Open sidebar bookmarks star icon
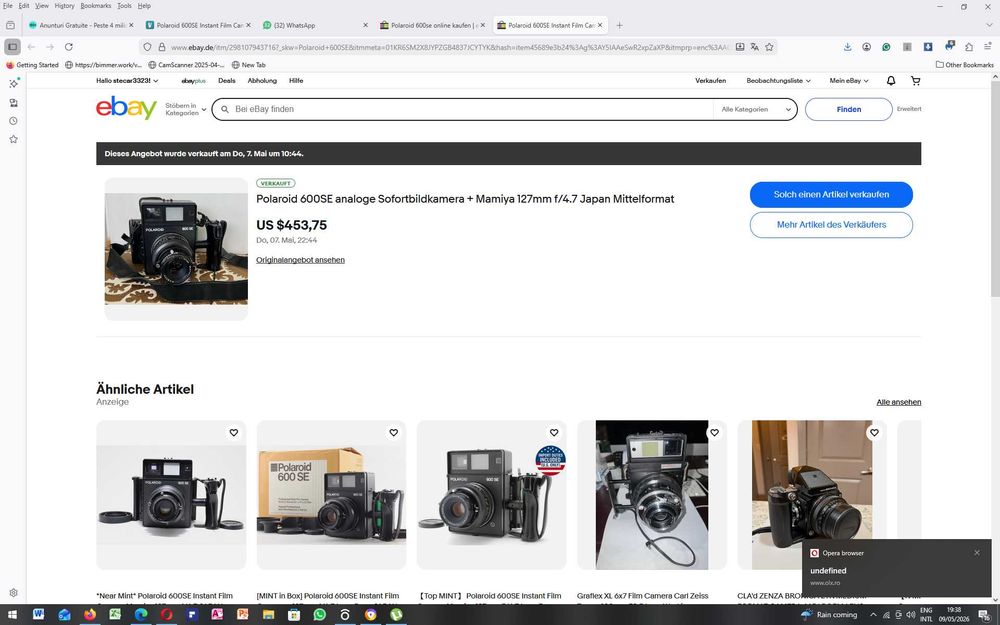The width and height of the screenshot is (1000, 625). [x=13, y=139]
